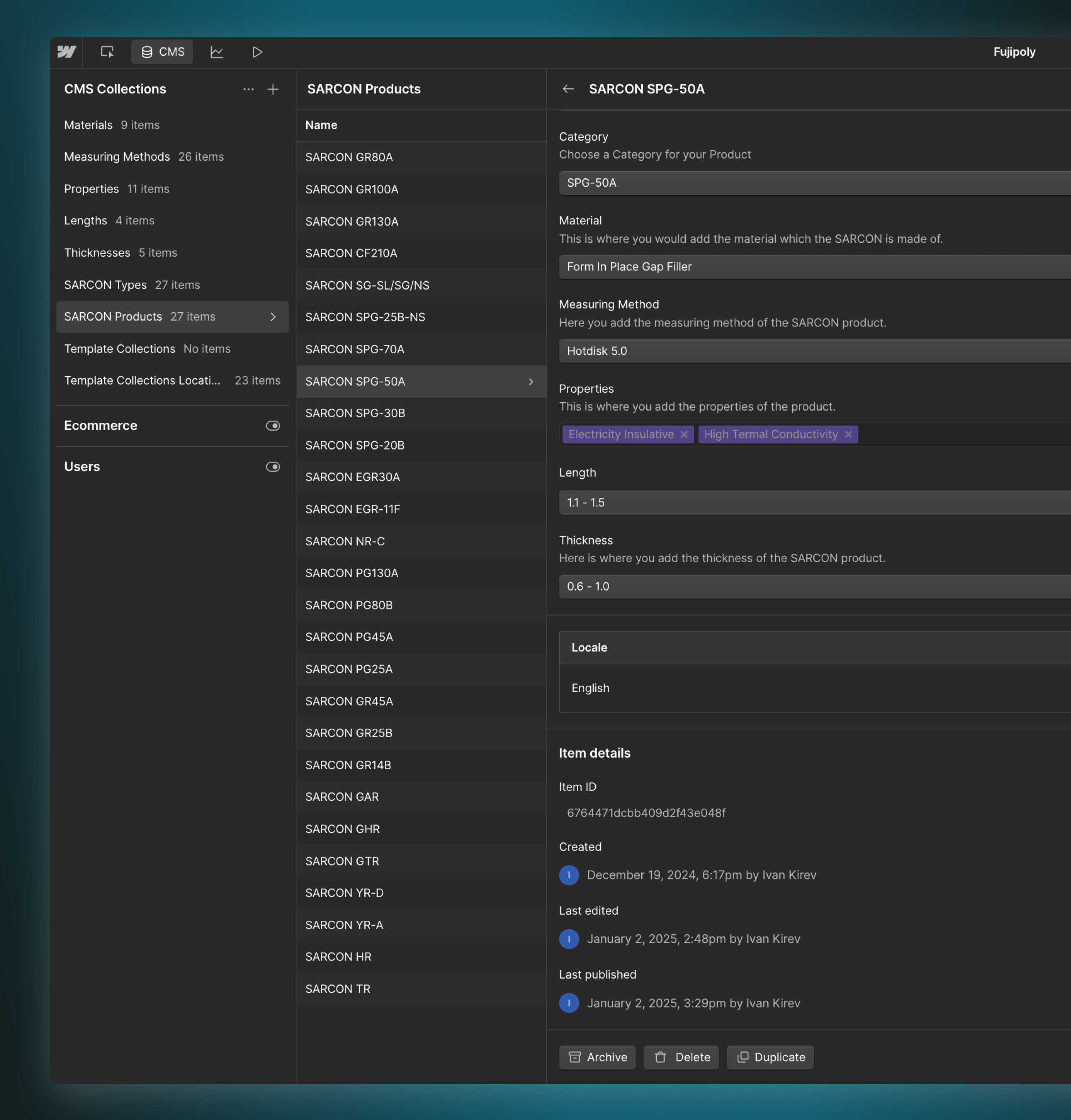Go back using arrow beside SARCON SPG-50A
The width and height of the screenshot is (1071, 1120).
click(x=568, y=89)
